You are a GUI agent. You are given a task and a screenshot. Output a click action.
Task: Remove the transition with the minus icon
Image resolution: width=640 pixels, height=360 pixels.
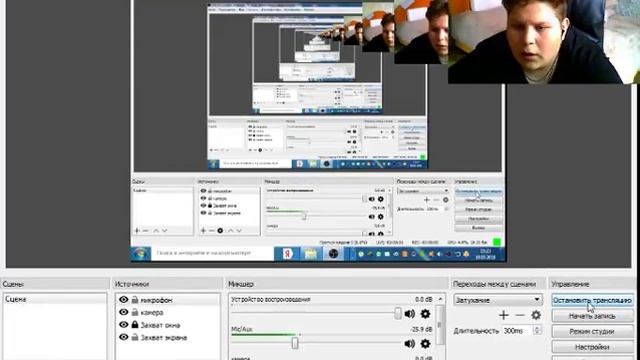pos(520,315)
